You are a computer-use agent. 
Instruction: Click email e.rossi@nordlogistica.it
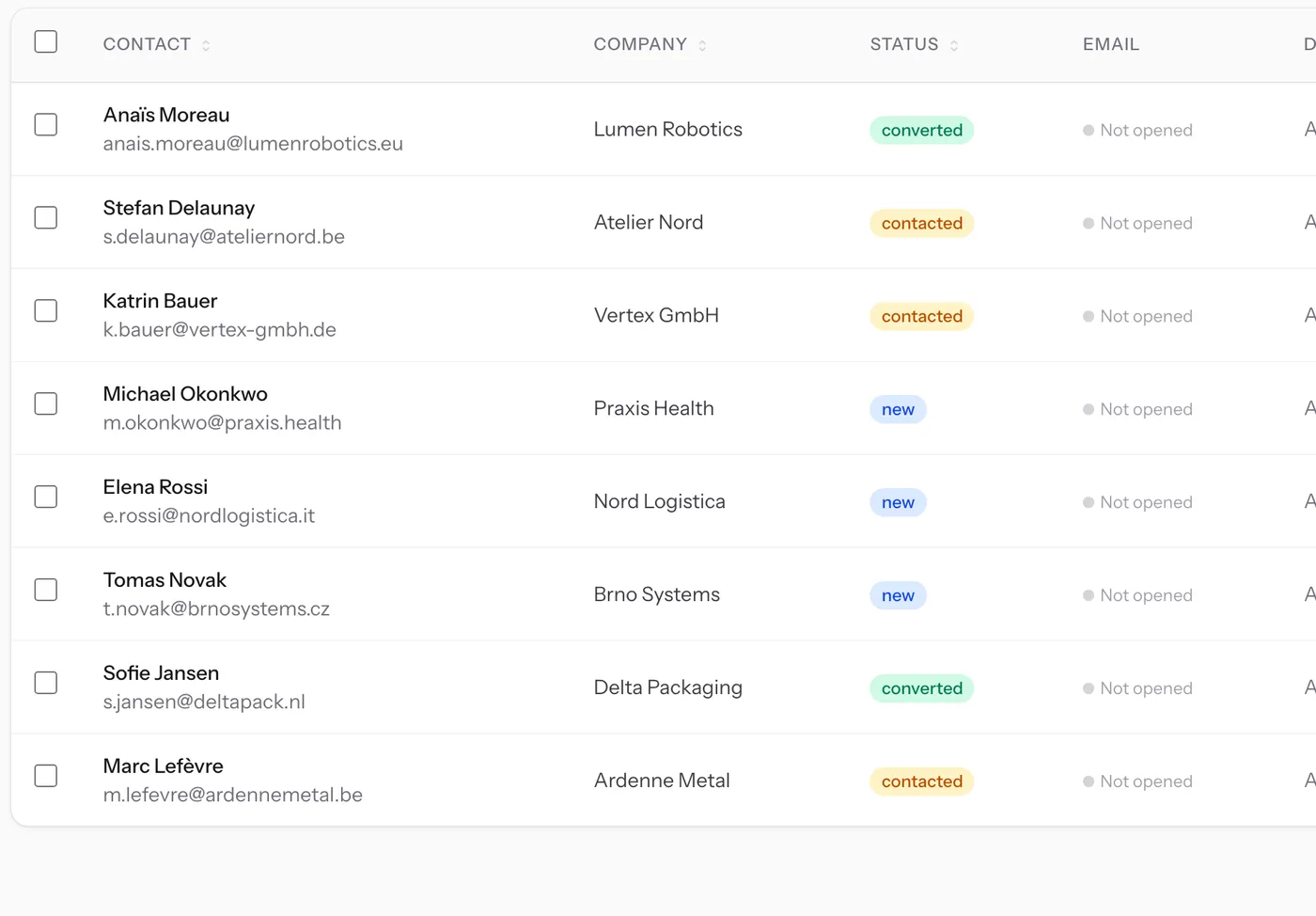coord(209,515)
